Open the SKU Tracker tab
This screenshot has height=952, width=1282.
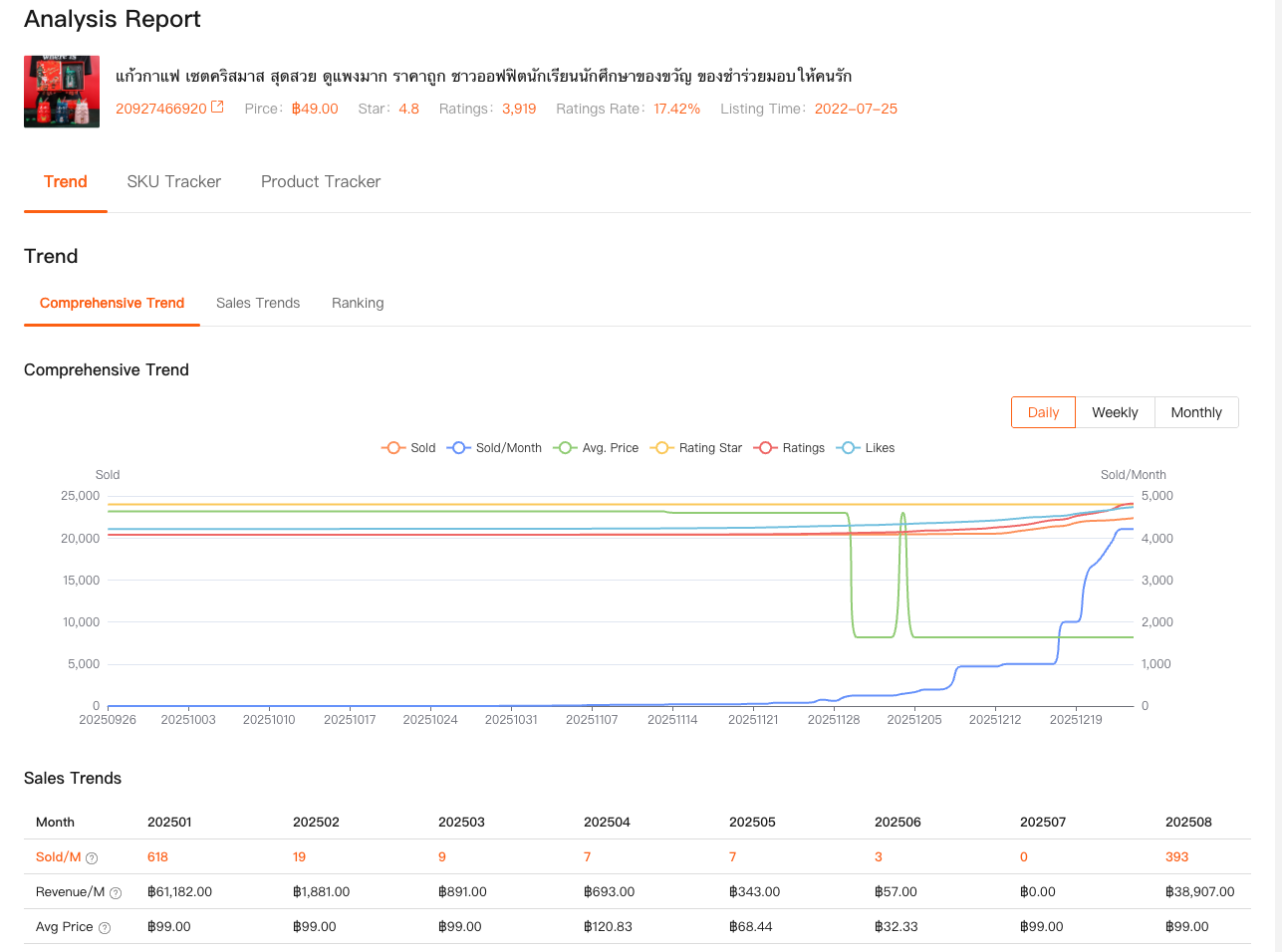pos(173,181)
